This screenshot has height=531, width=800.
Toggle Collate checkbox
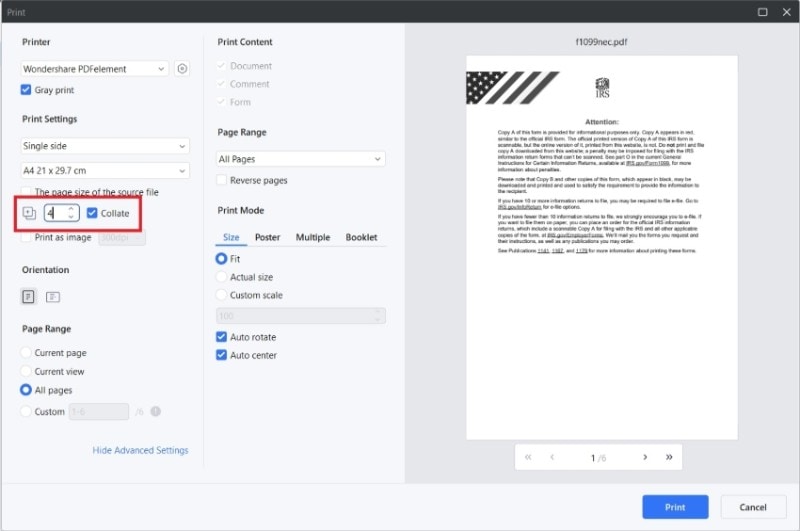click(92, 213)
